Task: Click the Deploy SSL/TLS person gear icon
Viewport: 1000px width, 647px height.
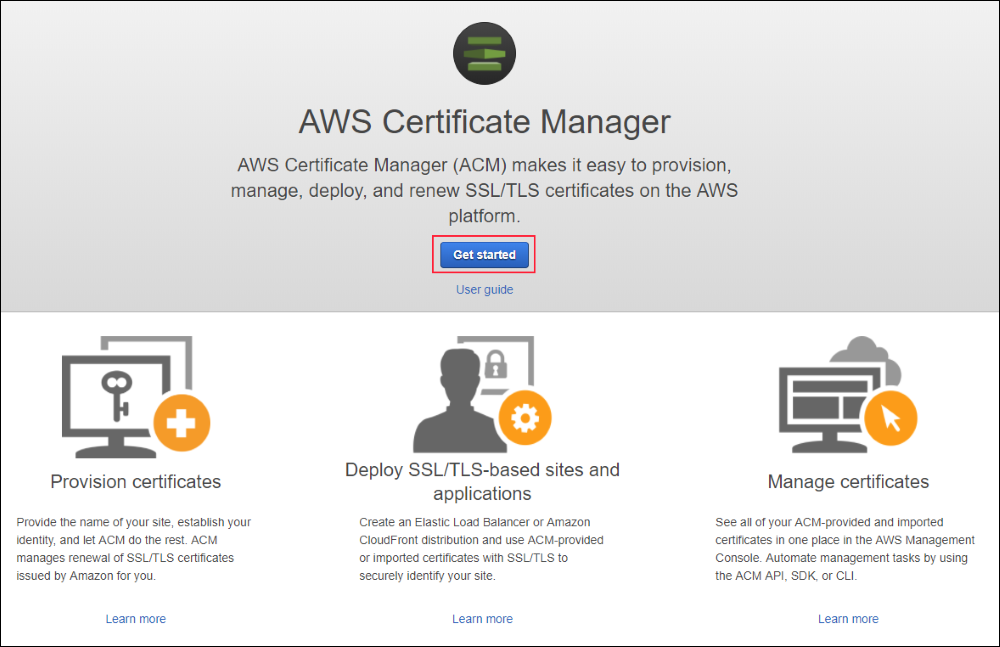Action: (x=482, y=394)
